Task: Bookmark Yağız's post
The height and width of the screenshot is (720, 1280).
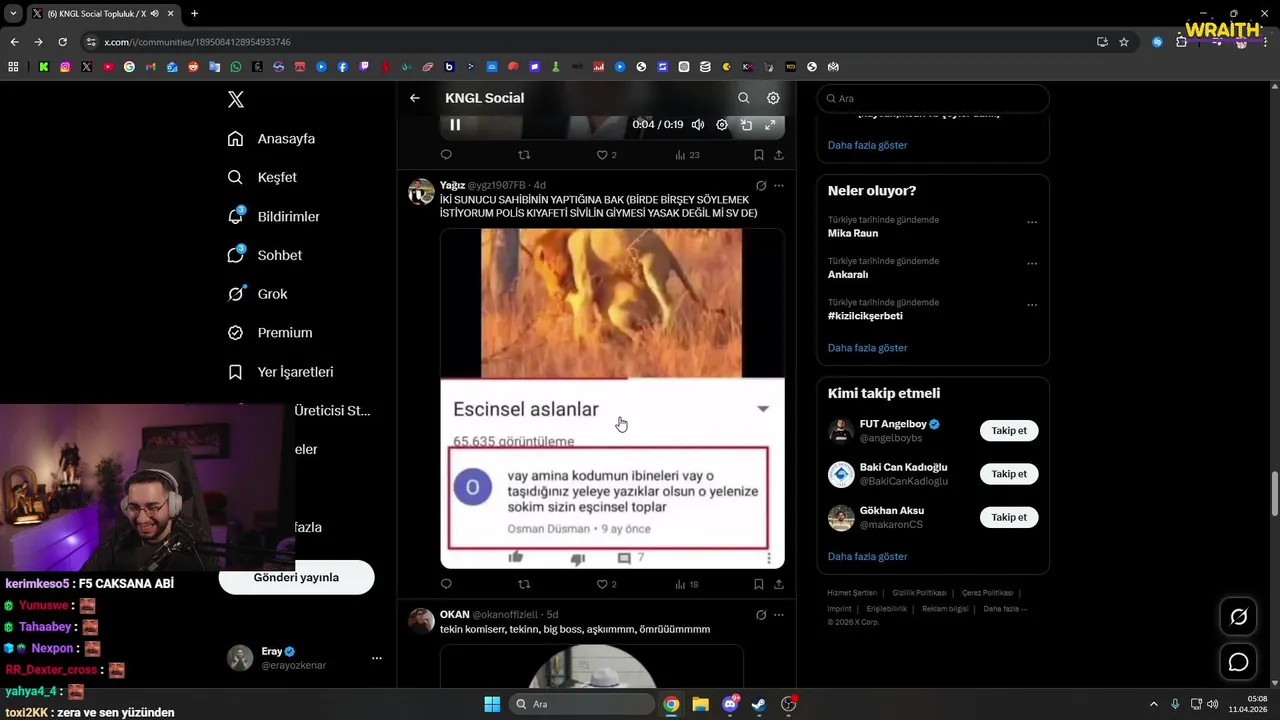Action: pos(759,584)
